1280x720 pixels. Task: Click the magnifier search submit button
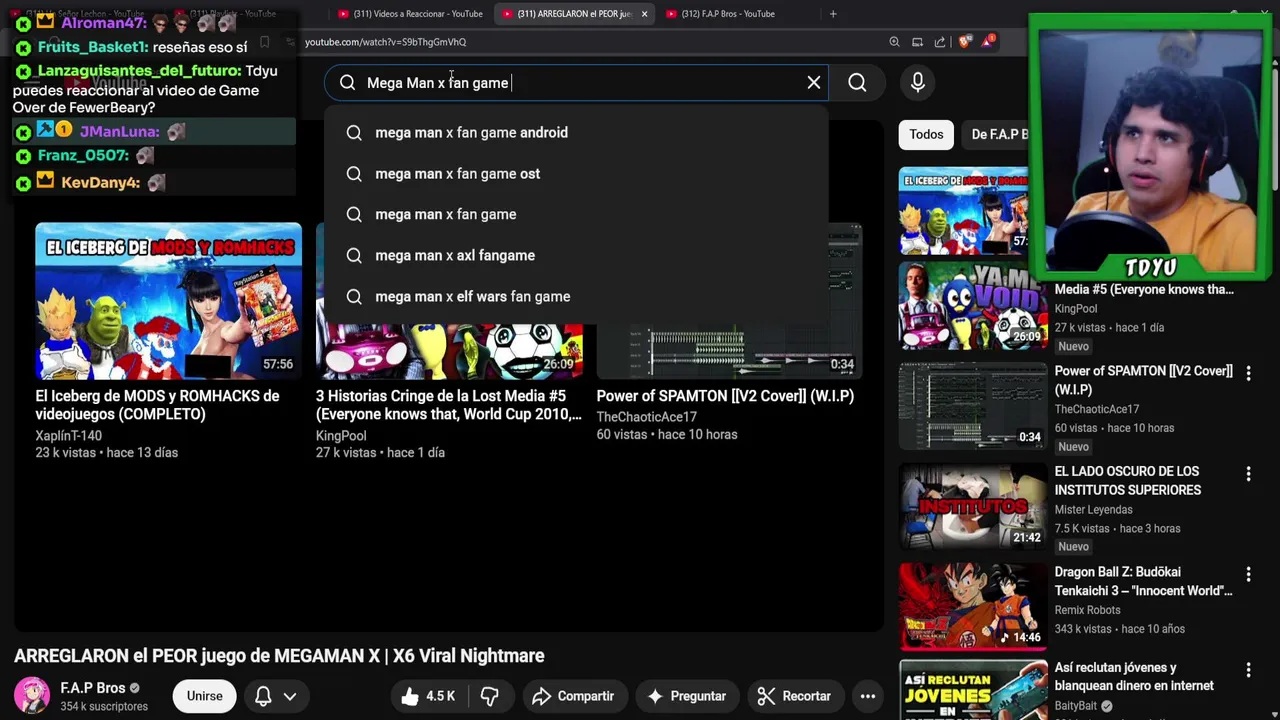pyautogui.click(x=857, y=83)
